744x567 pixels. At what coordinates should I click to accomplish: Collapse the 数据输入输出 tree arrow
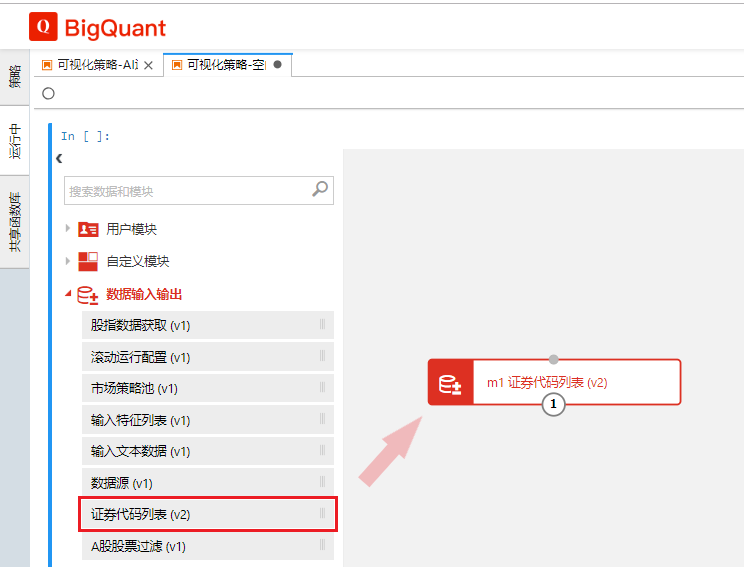pos(68,294)
